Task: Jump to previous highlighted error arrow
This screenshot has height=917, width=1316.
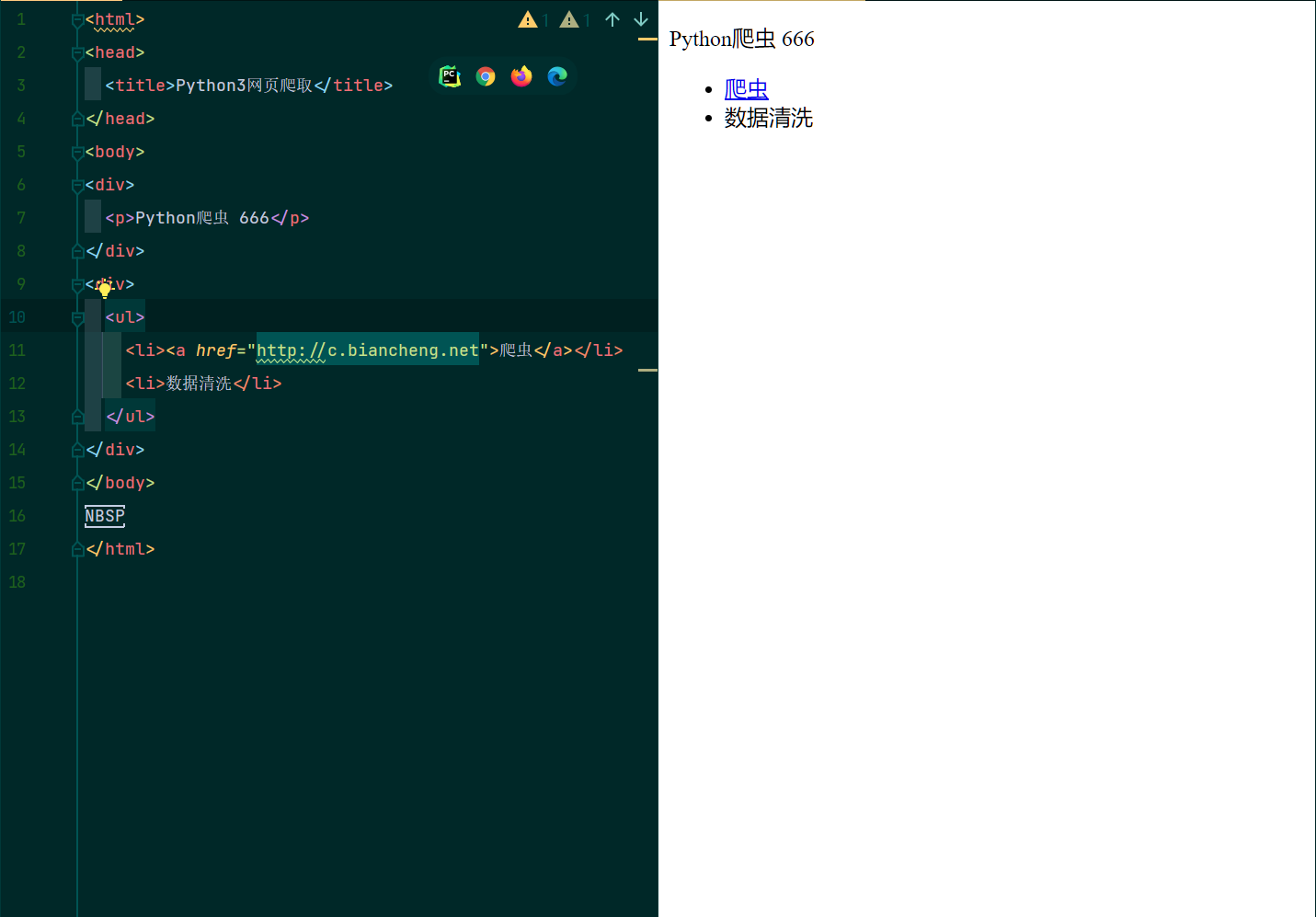Action: pyautogui.click(x=612, y=19)
